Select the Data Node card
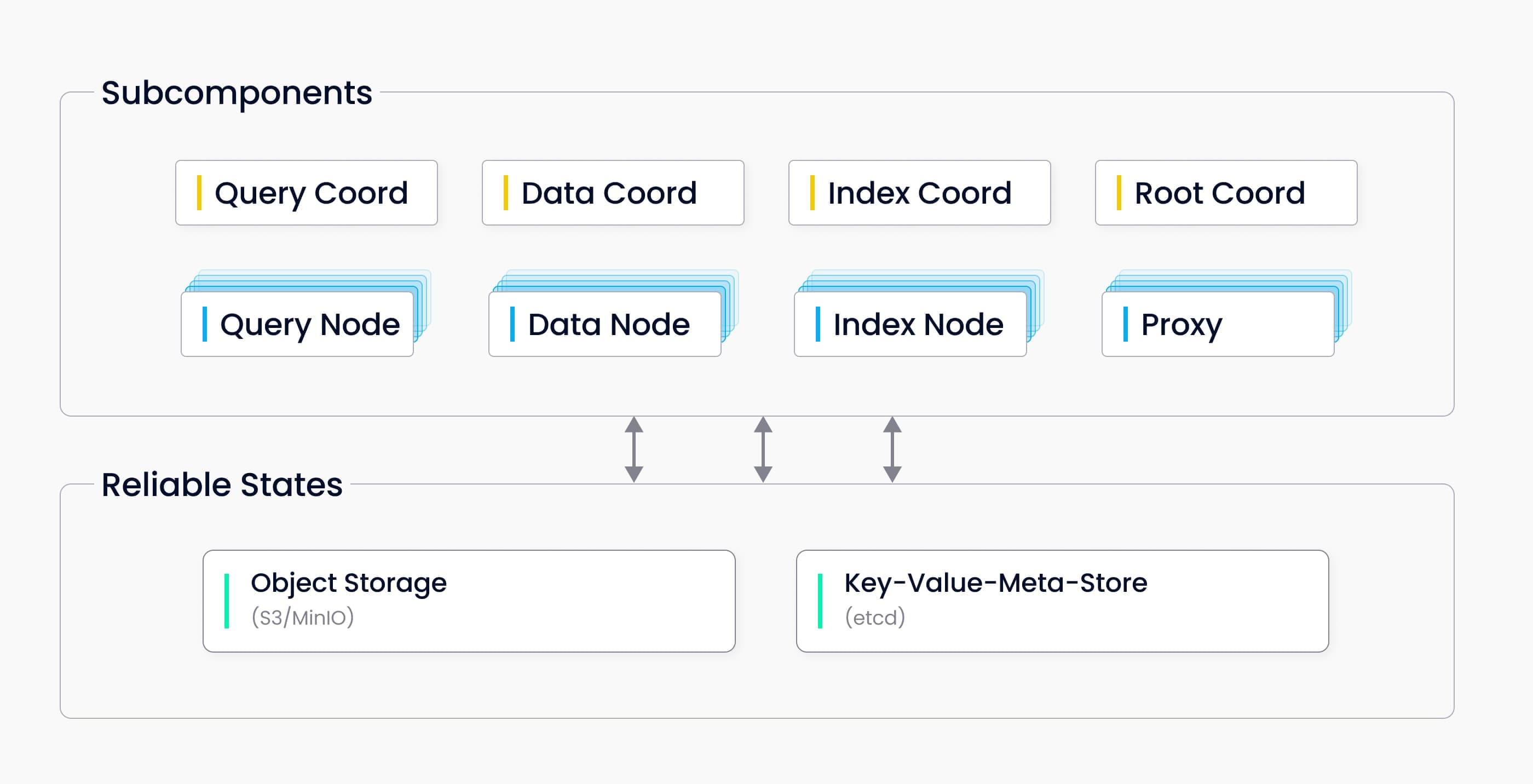 604,325
